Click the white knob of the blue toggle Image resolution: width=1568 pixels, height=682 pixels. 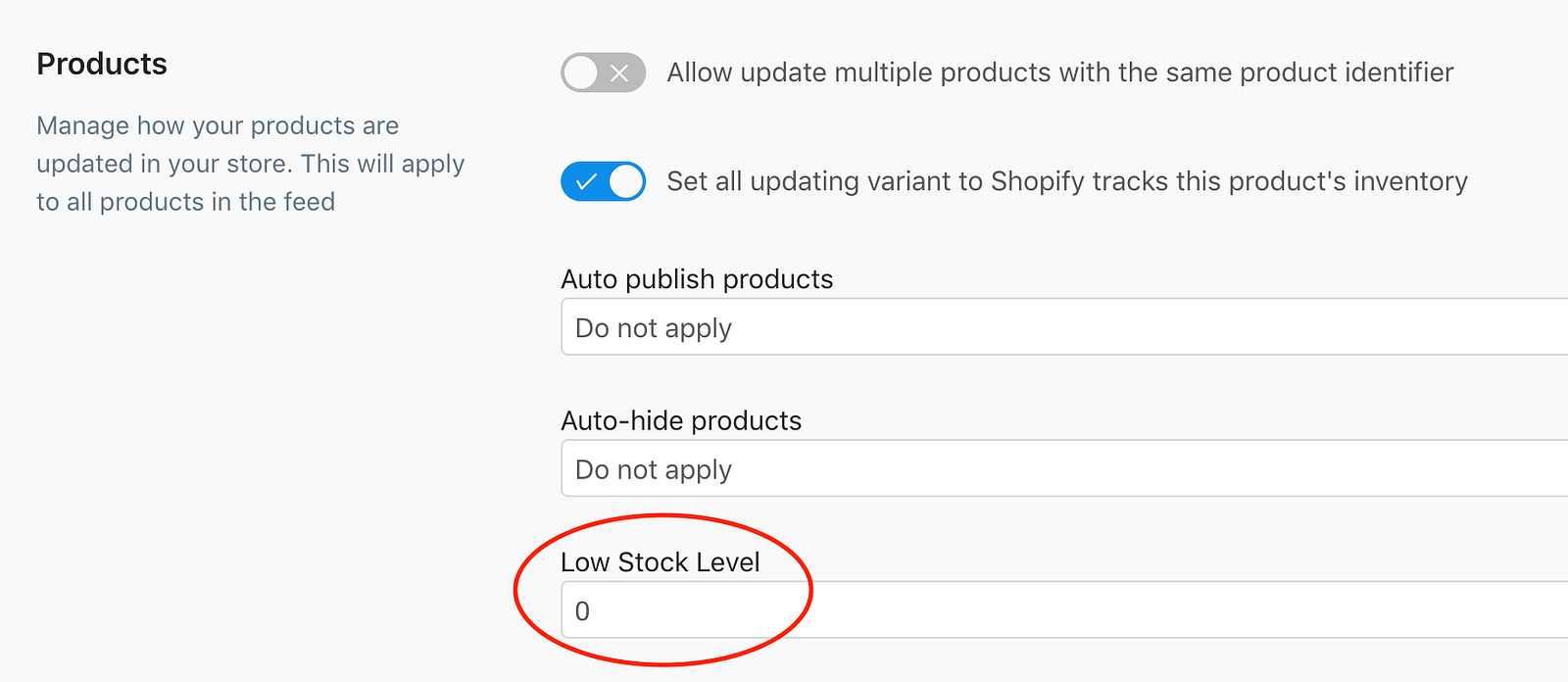pyautogui.click(x=625, y=181)
